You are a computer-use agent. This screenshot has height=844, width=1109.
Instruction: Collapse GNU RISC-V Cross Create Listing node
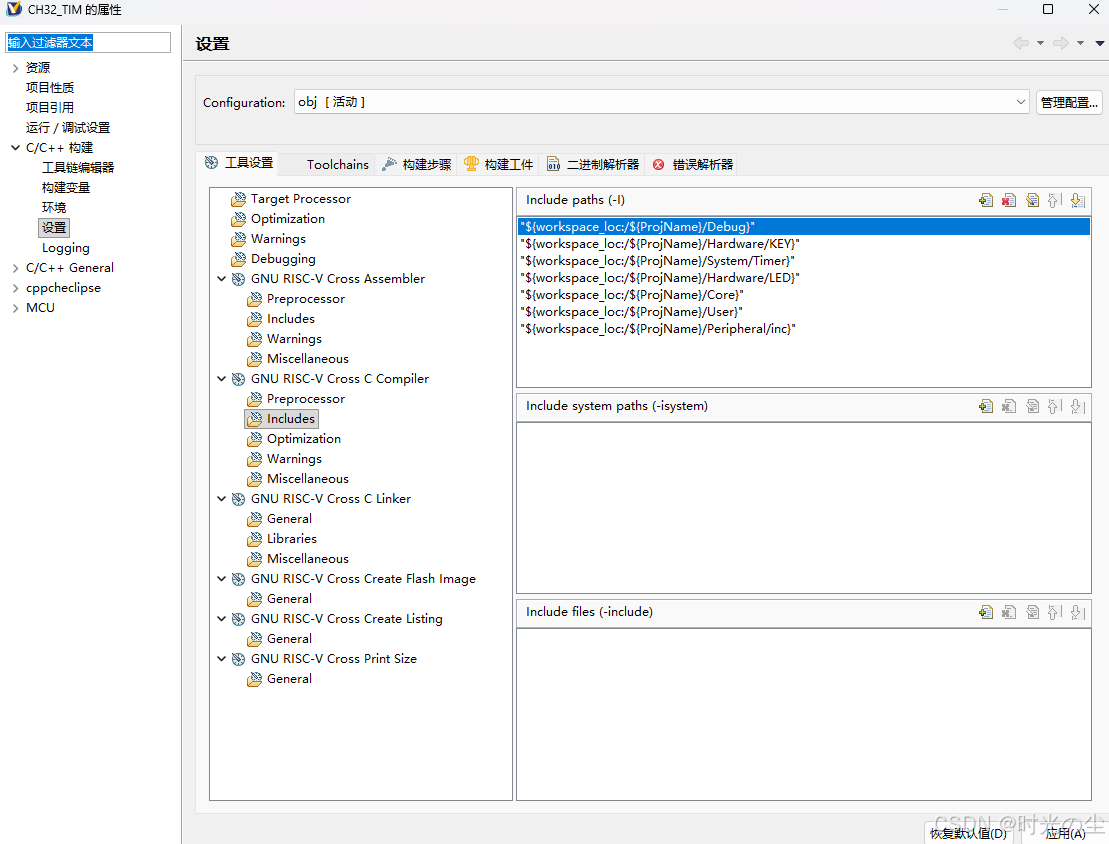(x=221, y=619)
